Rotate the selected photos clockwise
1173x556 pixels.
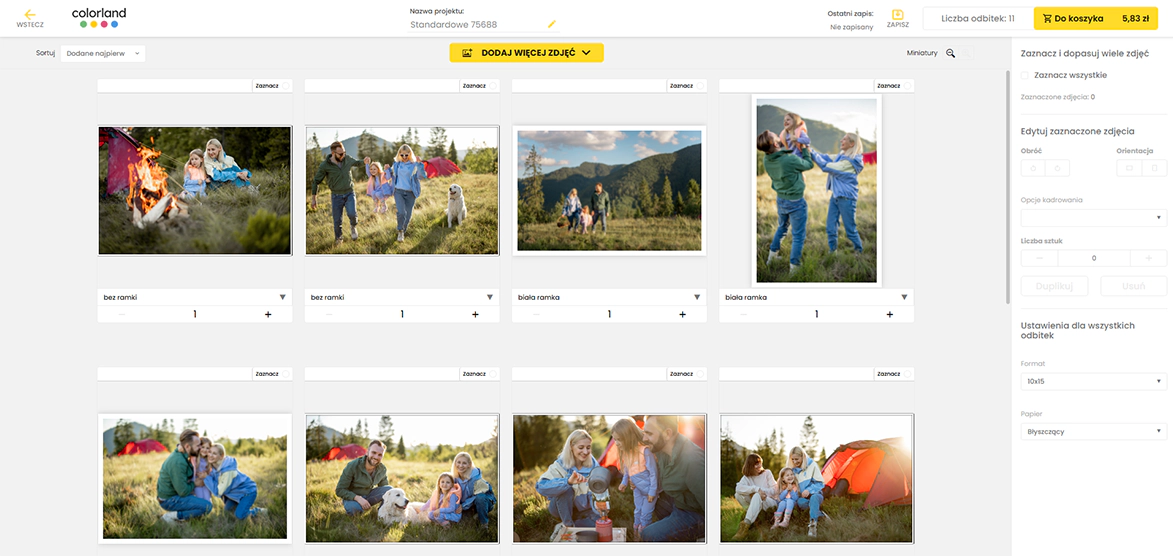click(x=1057, y=168)
